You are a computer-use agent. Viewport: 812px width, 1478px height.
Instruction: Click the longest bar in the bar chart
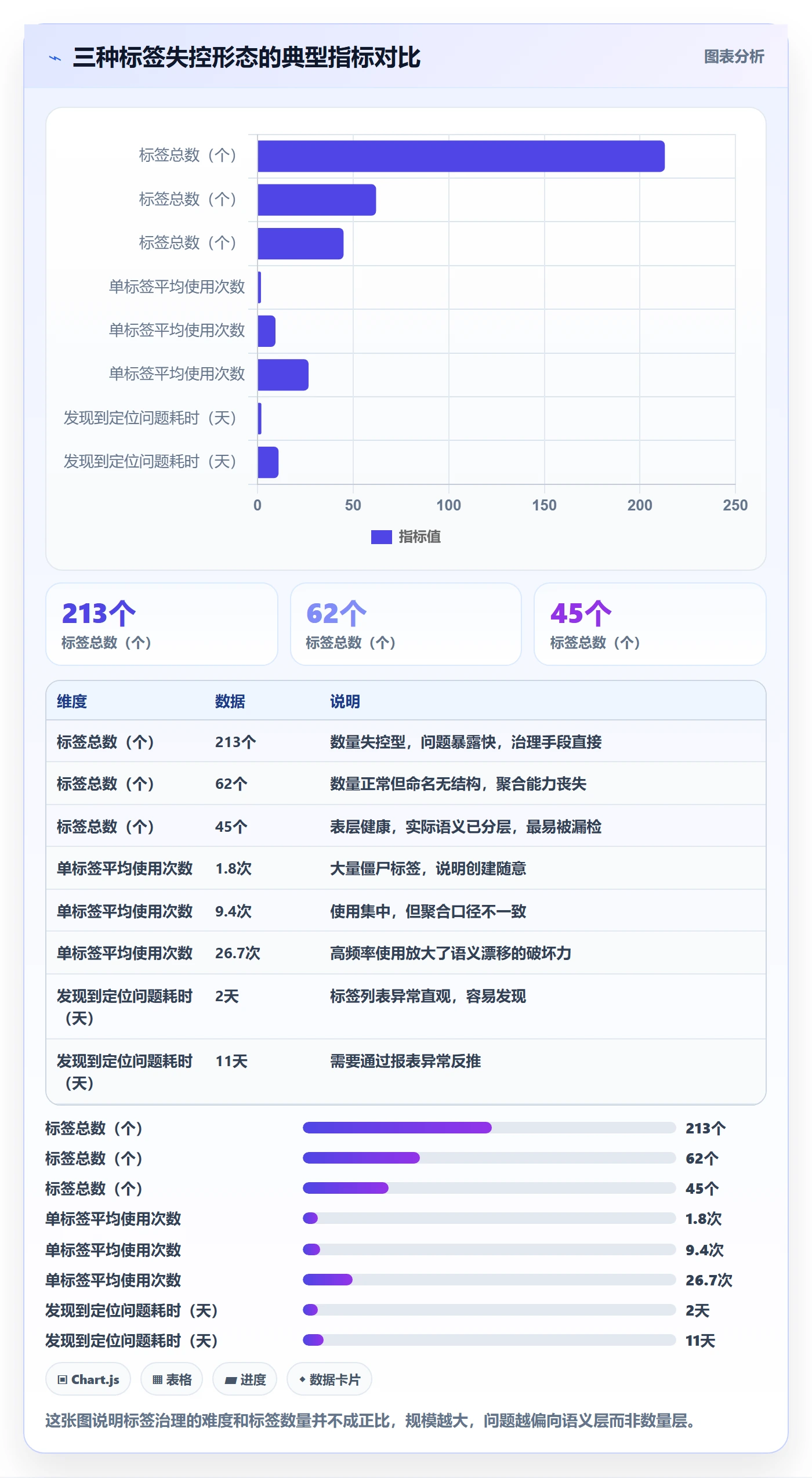pyautogui.click(x=461, y=156)
